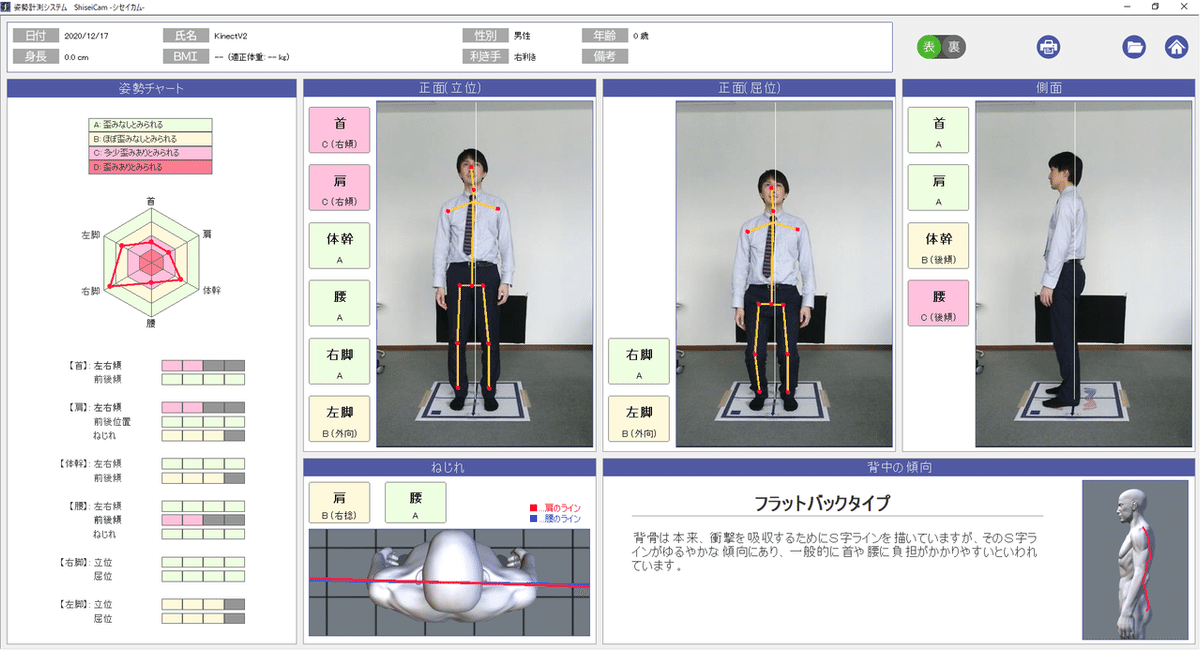The height and width of the screenshot is (650, 1200).
Task: Select the 右脚 A button in 正面(屈位) panel
Action: click(639, 361)
